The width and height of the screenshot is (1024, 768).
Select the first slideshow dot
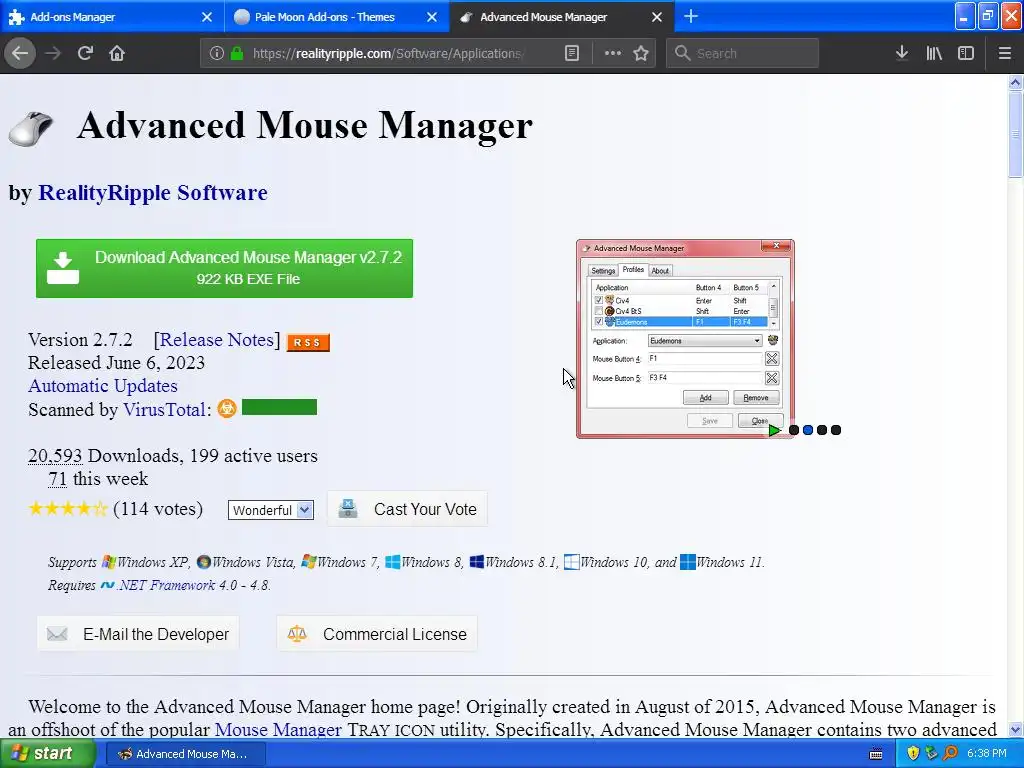pos(793,430)
